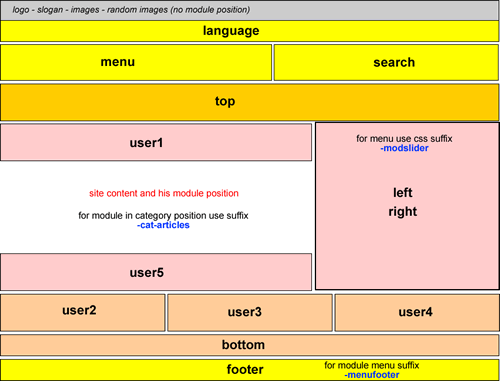Click red 'site content and his module position' text
This screenshot has height=381, width=500.
[x=164, y=193]
